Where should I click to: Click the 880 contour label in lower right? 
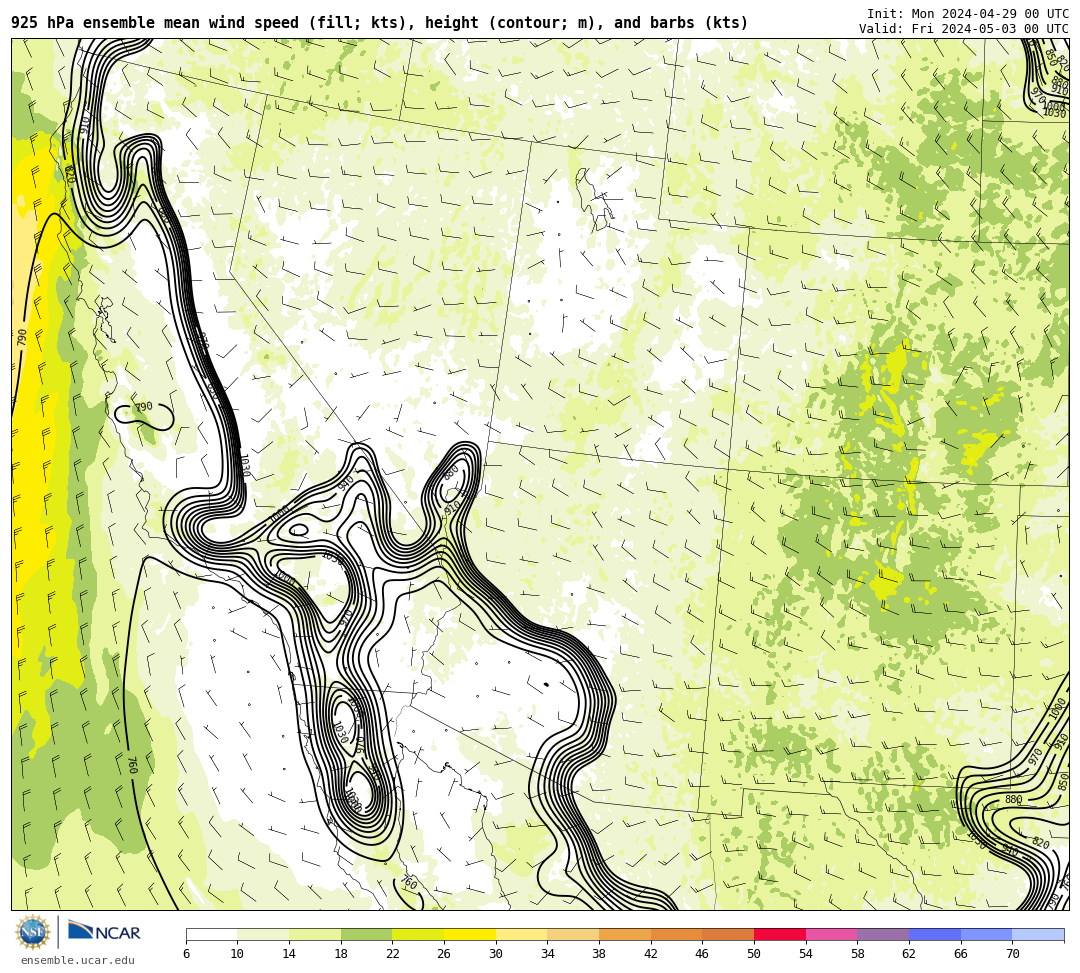pos(1013,799)
